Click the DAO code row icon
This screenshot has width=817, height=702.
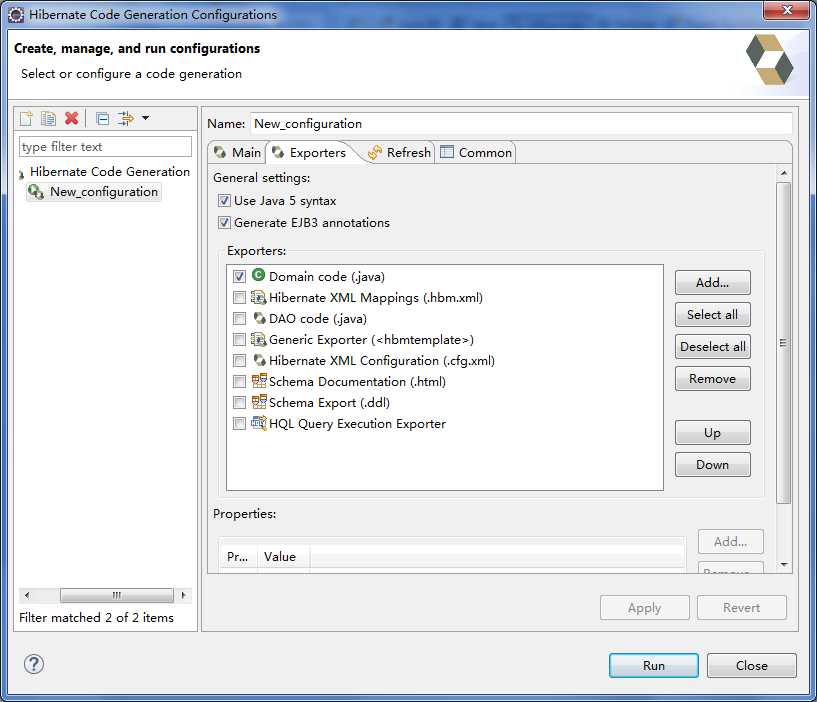(259, 318)
